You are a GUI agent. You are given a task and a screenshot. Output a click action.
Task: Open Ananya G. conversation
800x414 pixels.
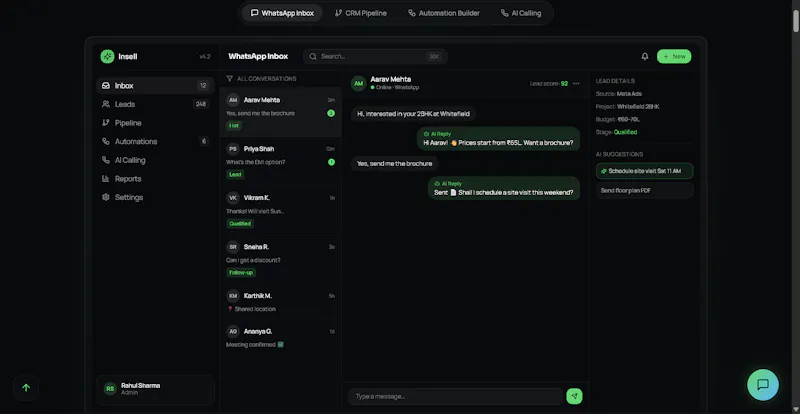pyautogui.click(x=281, y=338)
